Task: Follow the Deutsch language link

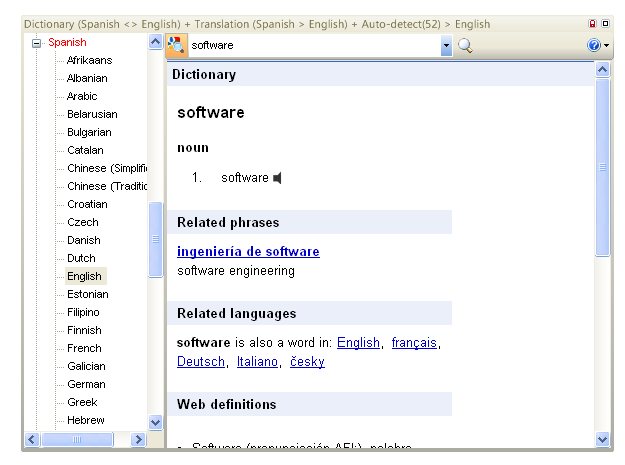Action: 200,362
